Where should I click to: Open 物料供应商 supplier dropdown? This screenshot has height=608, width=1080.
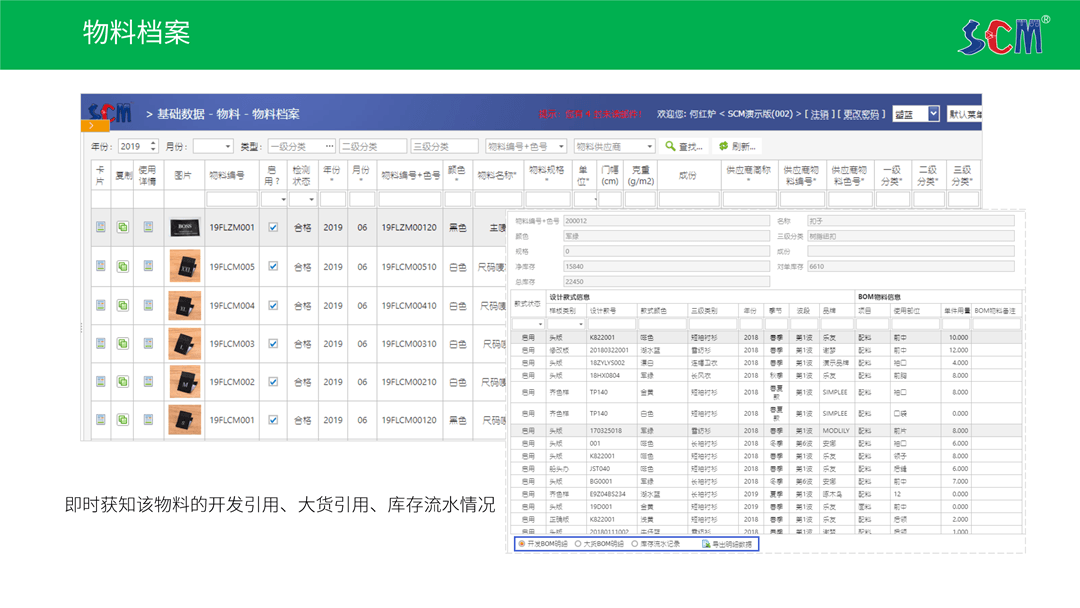pyautogui.click(x=614, y=147)
